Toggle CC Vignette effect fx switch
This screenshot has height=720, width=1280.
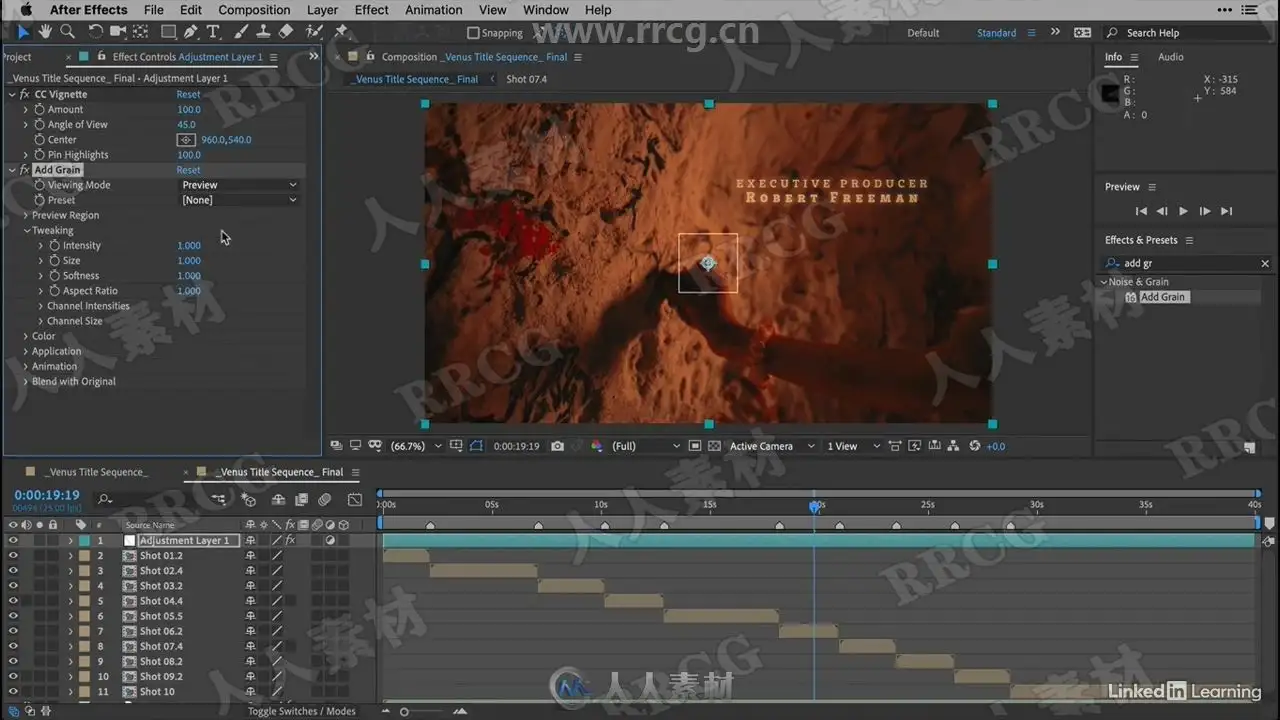(x=24, y=94)
